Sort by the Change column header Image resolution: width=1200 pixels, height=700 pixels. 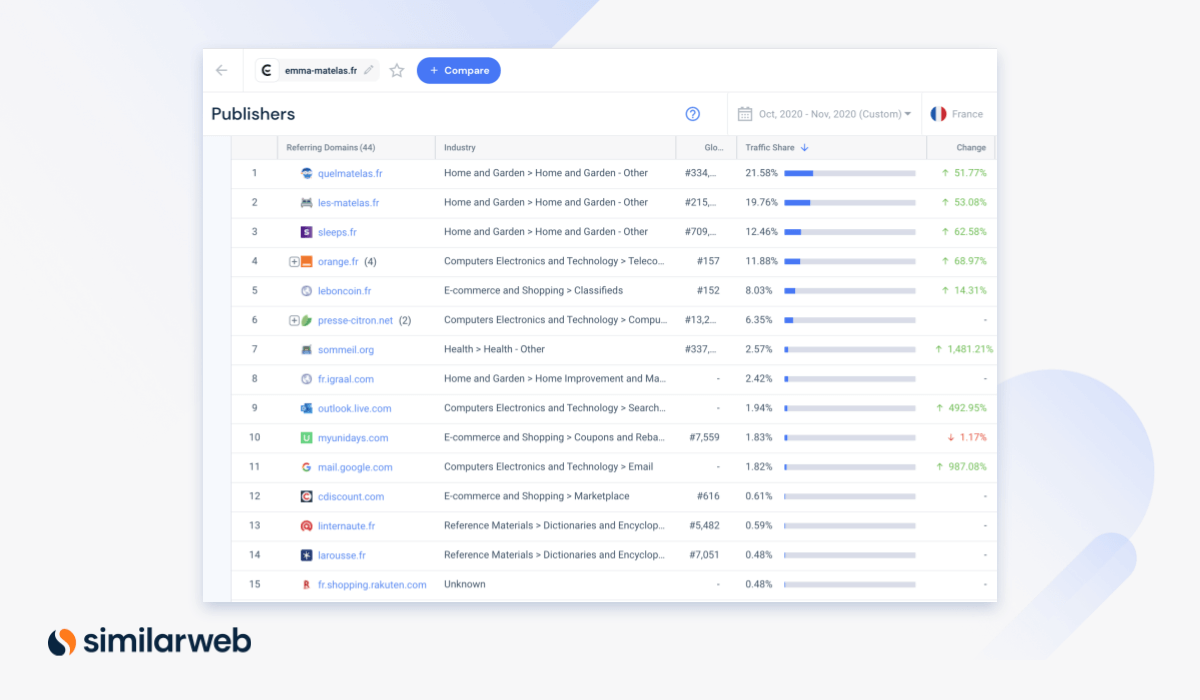970,148
